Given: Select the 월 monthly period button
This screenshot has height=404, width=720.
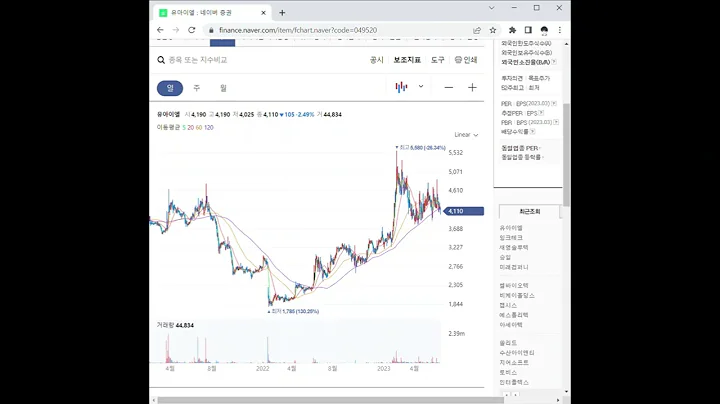Looking at the screenshot, I should coord(223,88).
